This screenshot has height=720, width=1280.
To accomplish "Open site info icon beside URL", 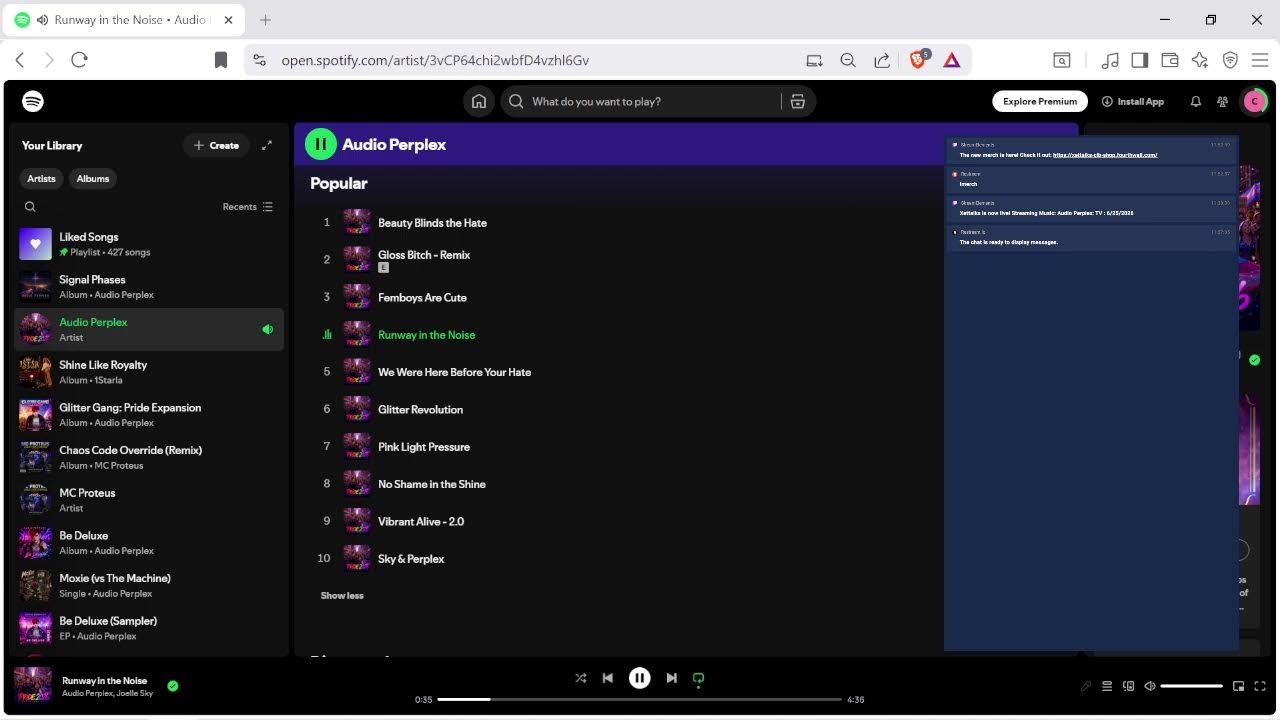I will [260, 60].
